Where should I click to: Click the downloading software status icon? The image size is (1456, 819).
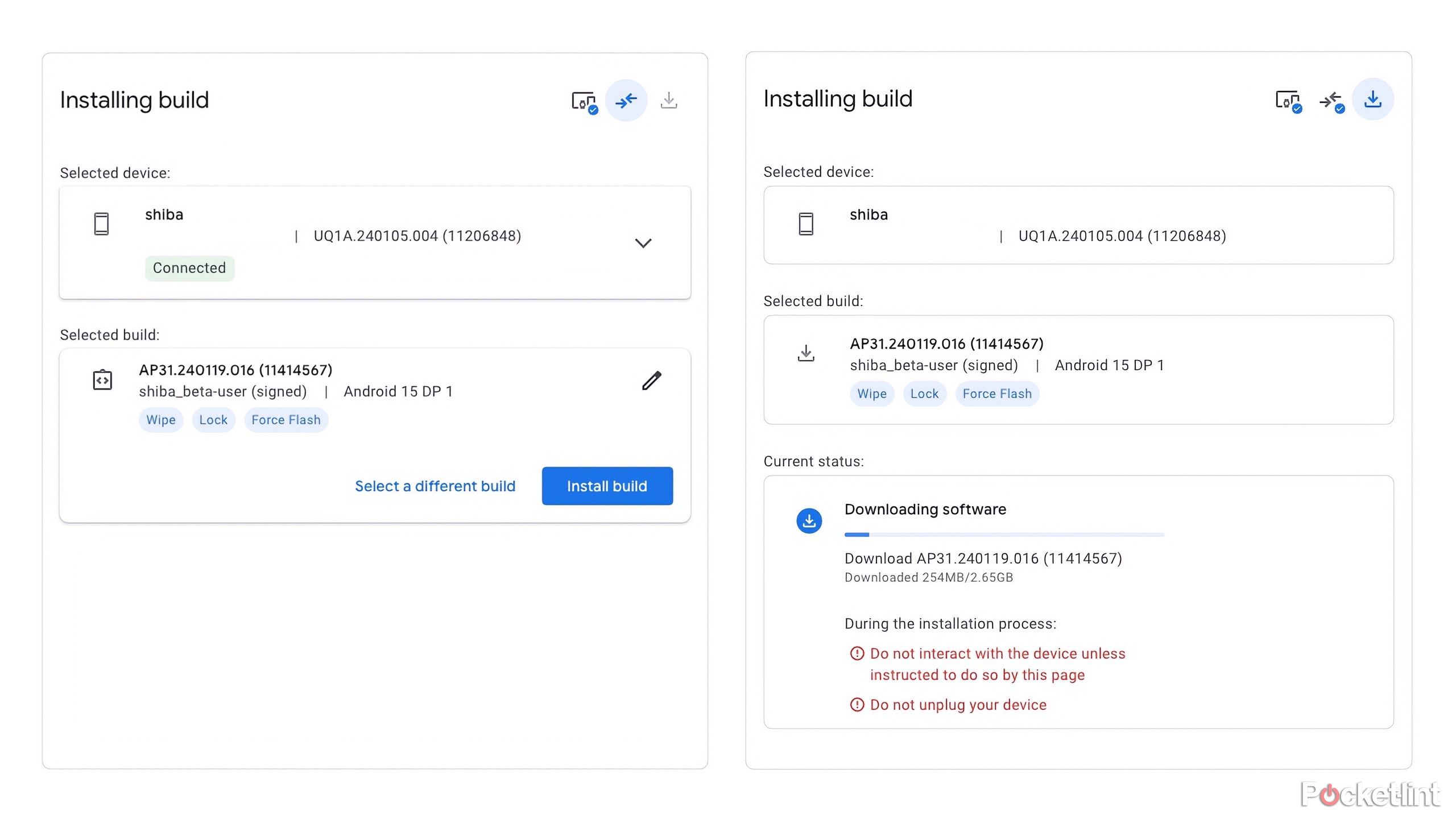click(808, 520)
